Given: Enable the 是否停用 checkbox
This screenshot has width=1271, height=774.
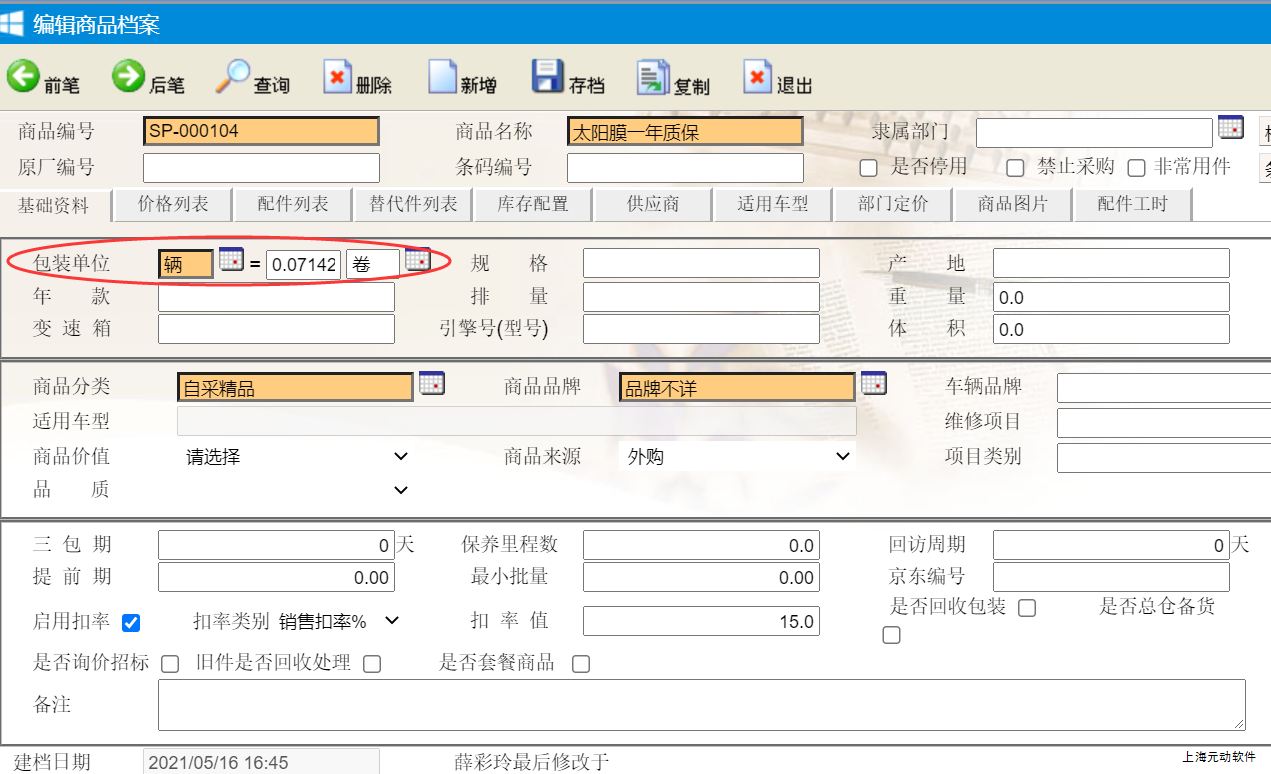Looking at the screenshot, I should tap(869, 168).
